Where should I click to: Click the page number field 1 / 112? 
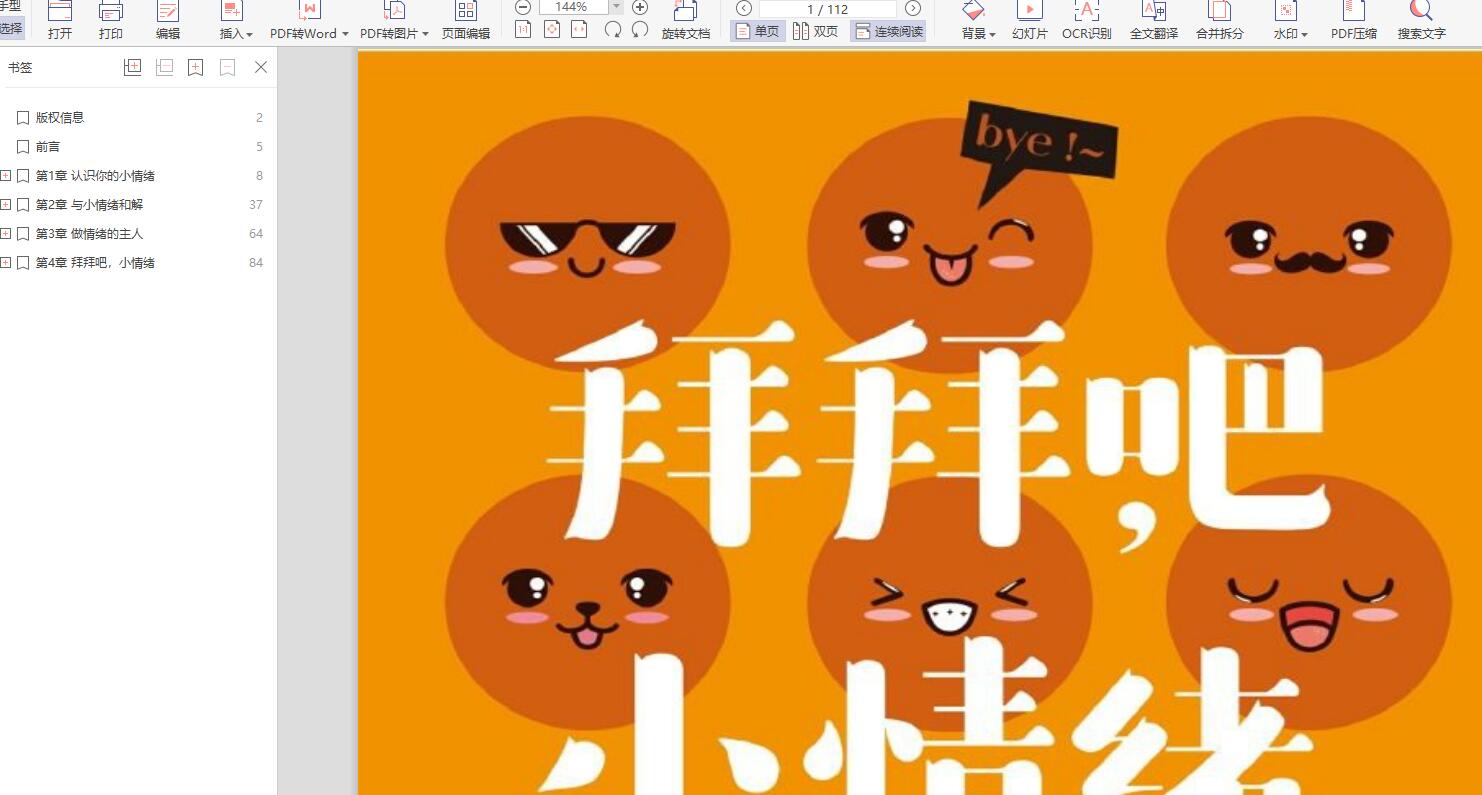(x=827, y=9)
